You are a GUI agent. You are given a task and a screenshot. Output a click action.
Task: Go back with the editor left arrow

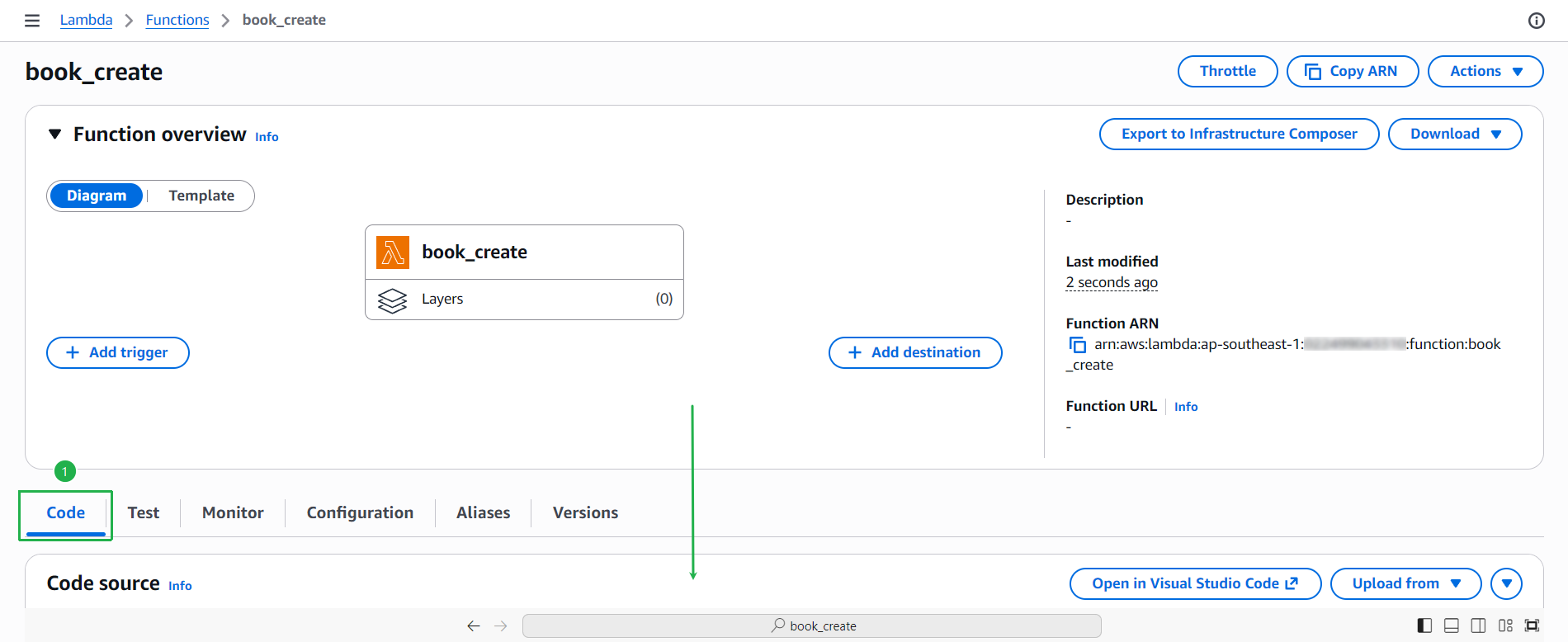(473, 626)
